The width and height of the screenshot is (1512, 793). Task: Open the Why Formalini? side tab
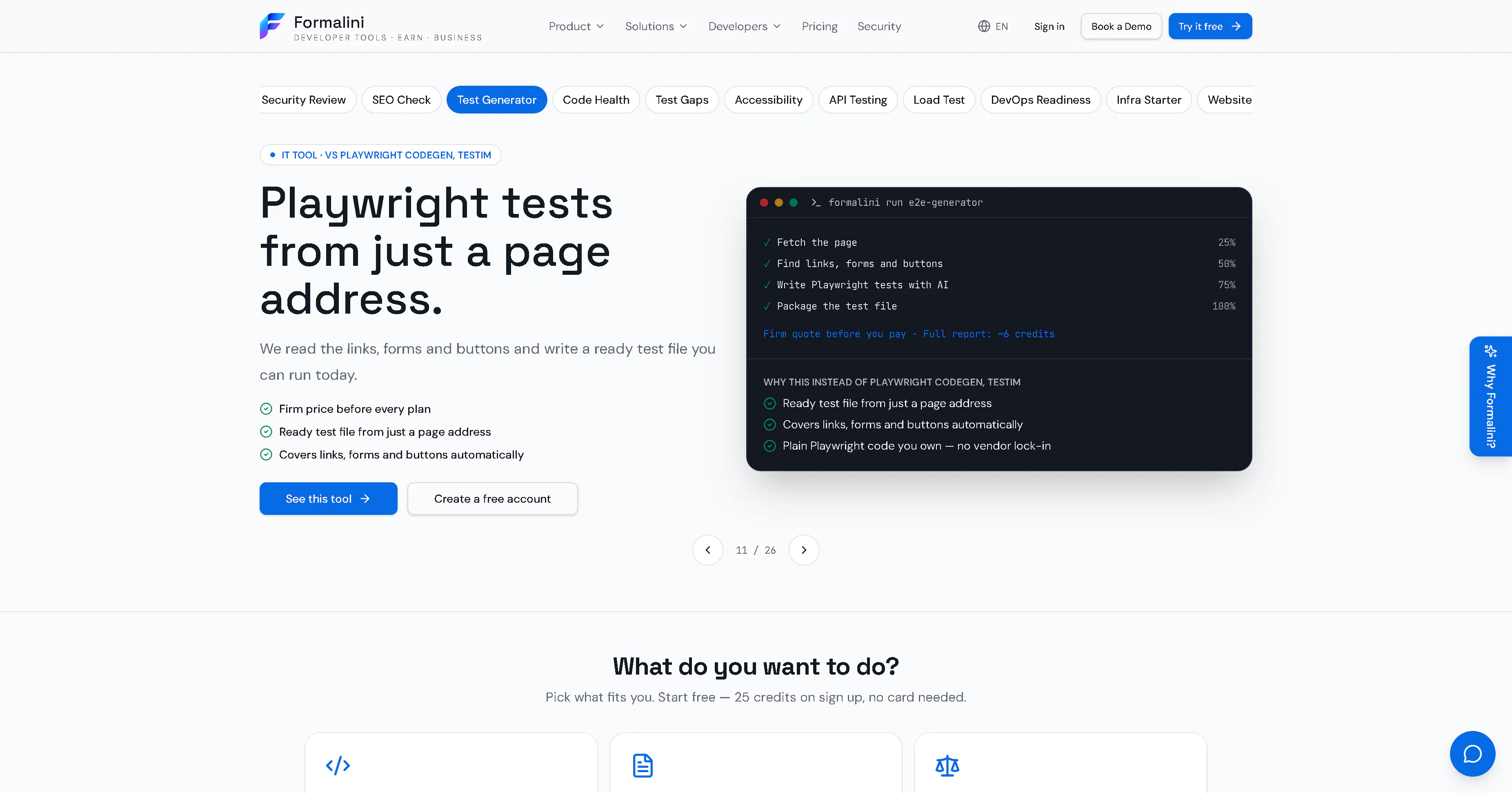pyautogui.click(x=1490, y=396)
